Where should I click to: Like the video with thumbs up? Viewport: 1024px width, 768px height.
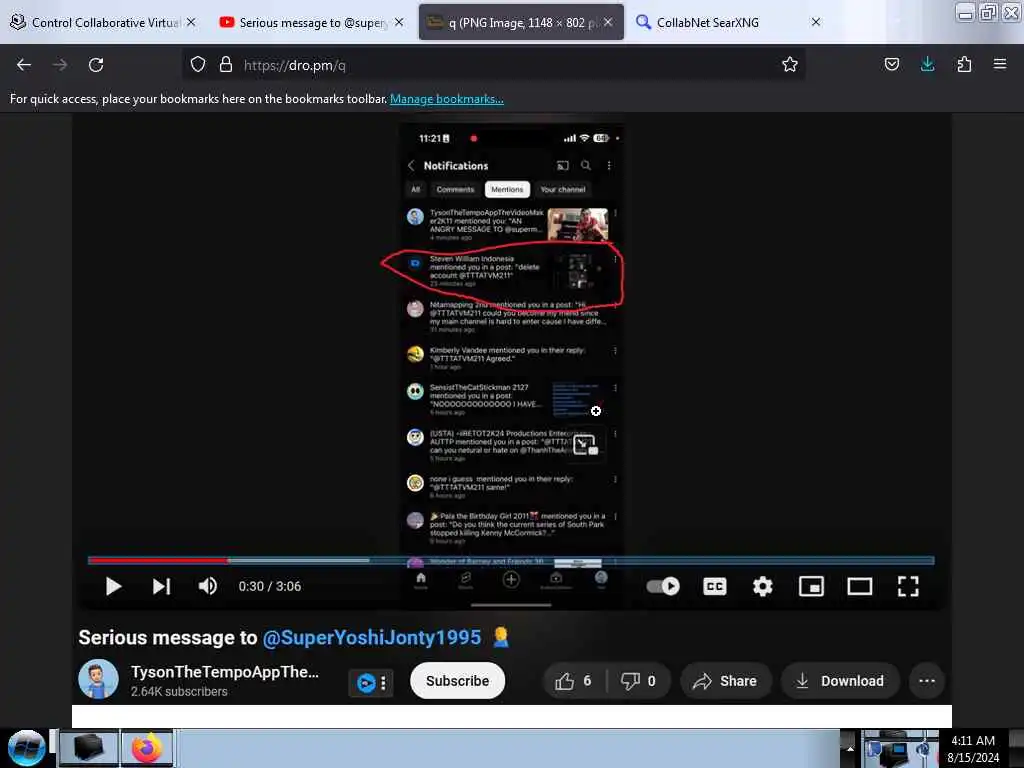point(573,681)
